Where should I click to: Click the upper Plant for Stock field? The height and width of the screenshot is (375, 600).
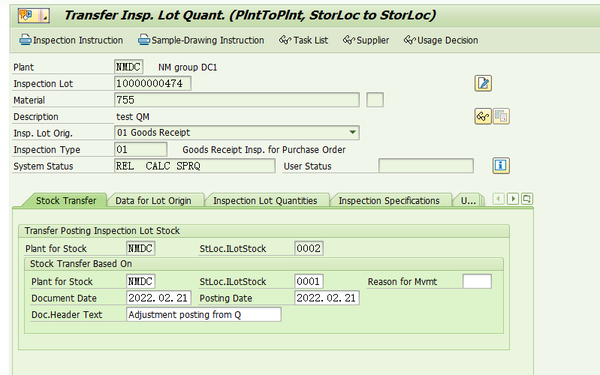[140, 248]
